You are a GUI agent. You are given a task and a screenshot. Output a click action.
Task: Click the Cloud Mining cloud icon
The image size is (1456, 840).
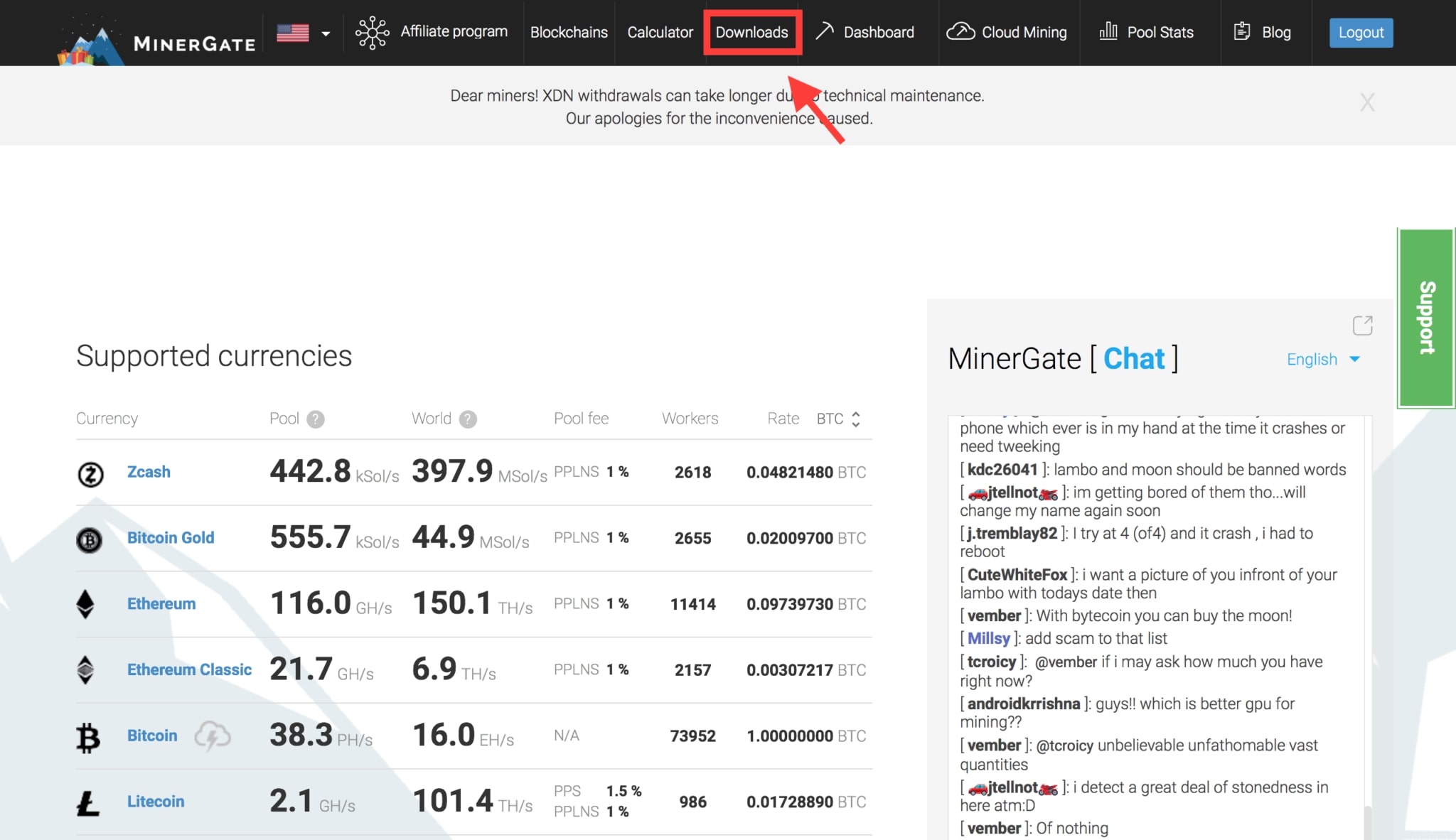coord(960,31)
